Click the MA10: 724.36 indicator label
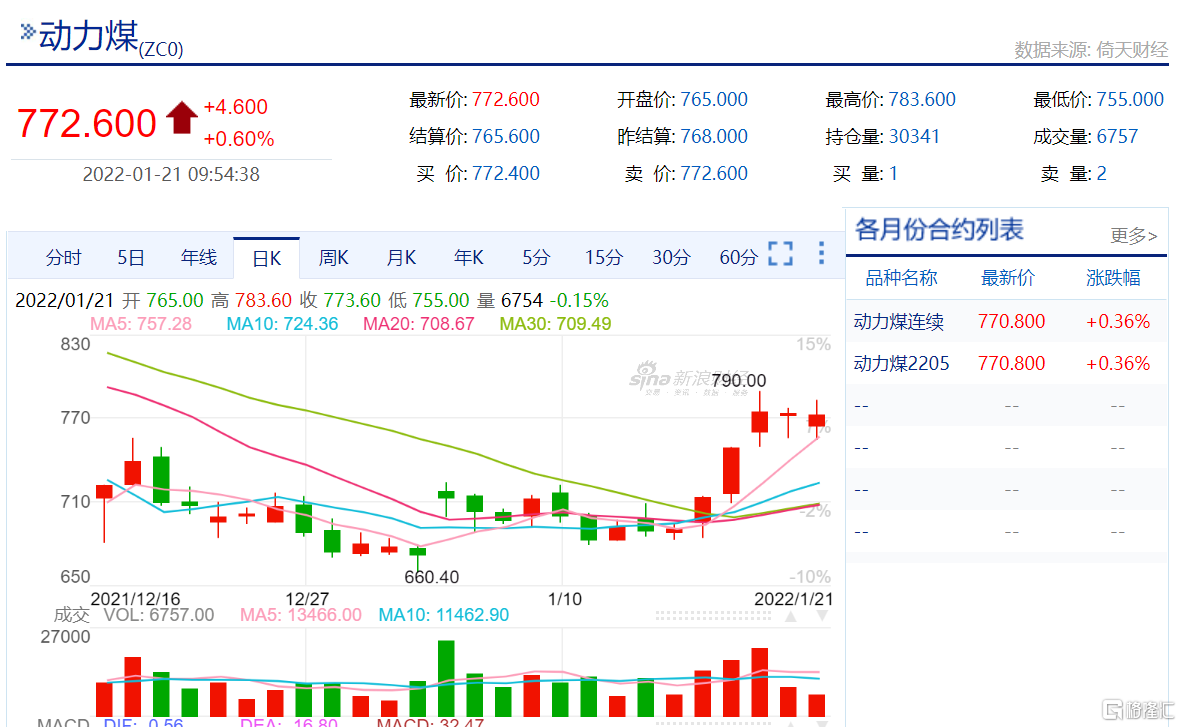The image size is (1181, 727). (282, 324)
